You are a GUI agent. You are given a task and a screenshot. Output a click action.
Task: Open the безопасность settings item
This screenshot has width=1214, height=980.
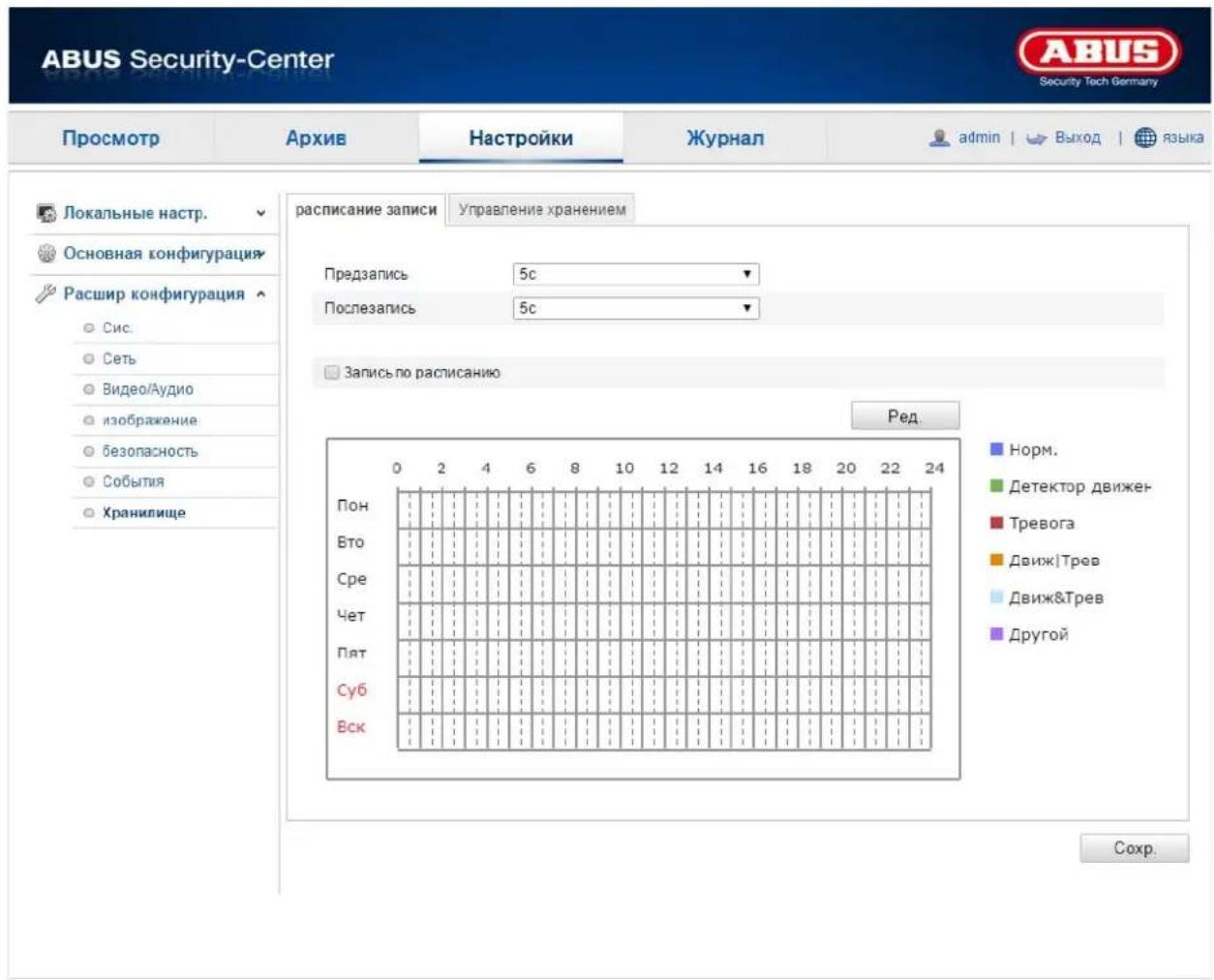point(149,451)
